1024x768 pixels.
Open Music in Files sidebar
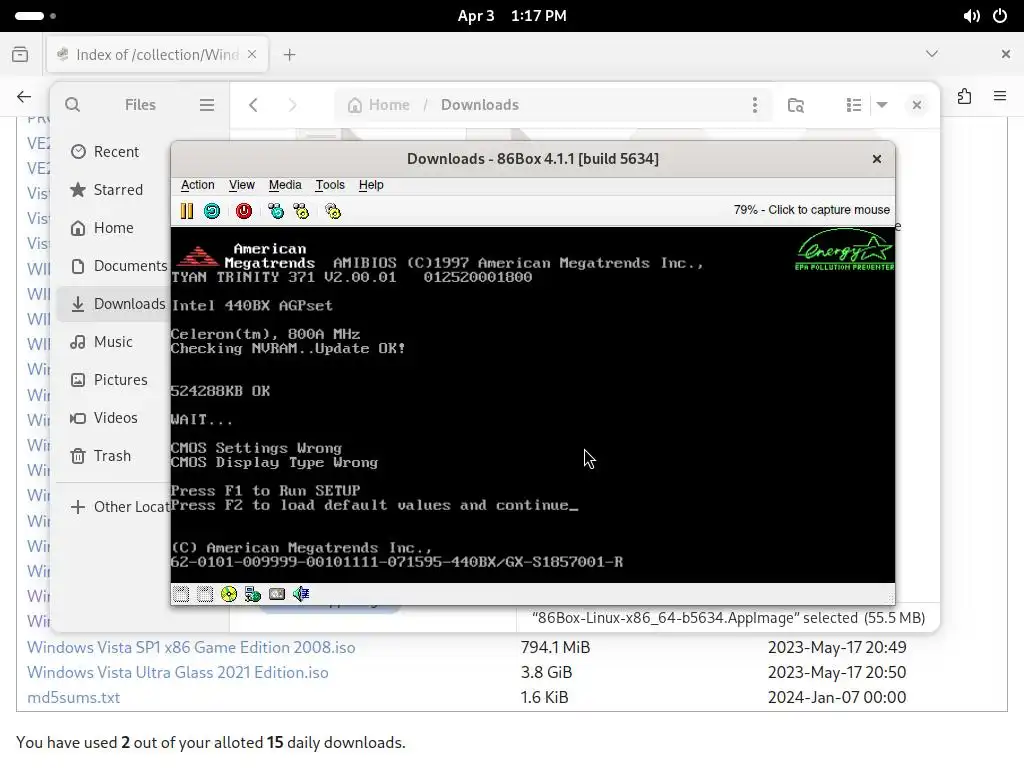[113, 342]
